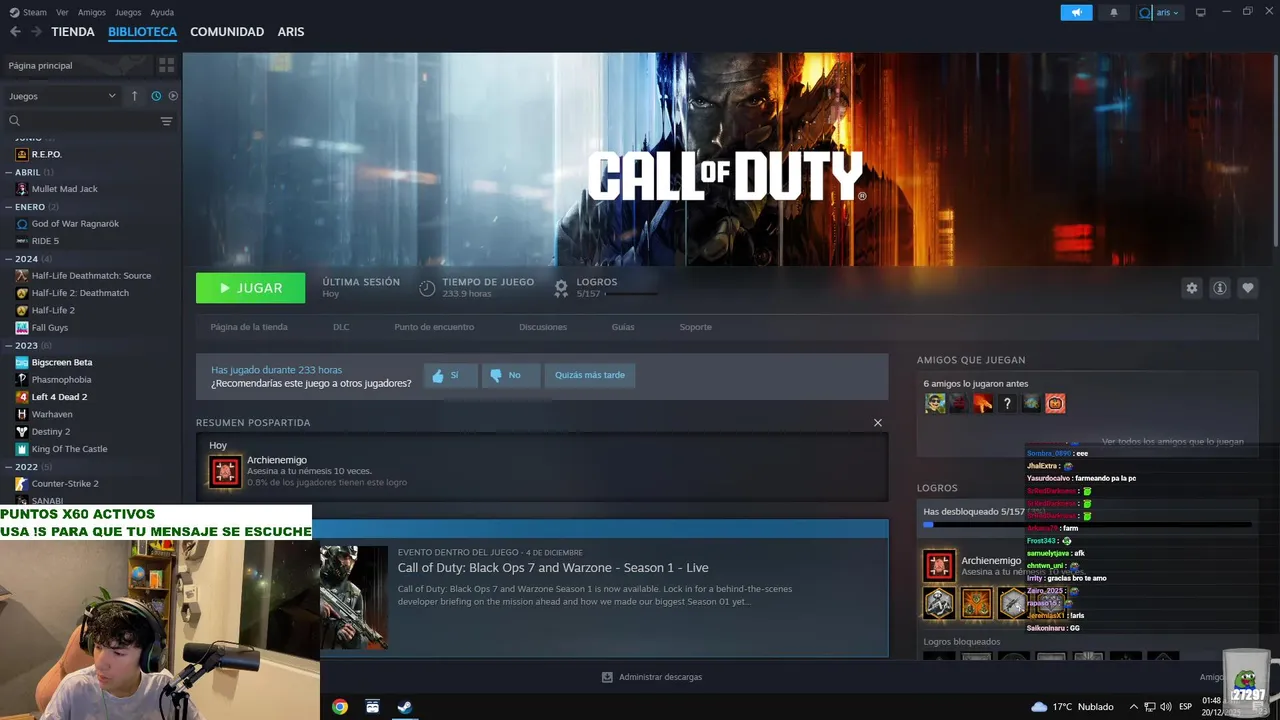Click the Phasmophobia game icon
This screenshot has width=1280, height=720.
click(22, 380)
